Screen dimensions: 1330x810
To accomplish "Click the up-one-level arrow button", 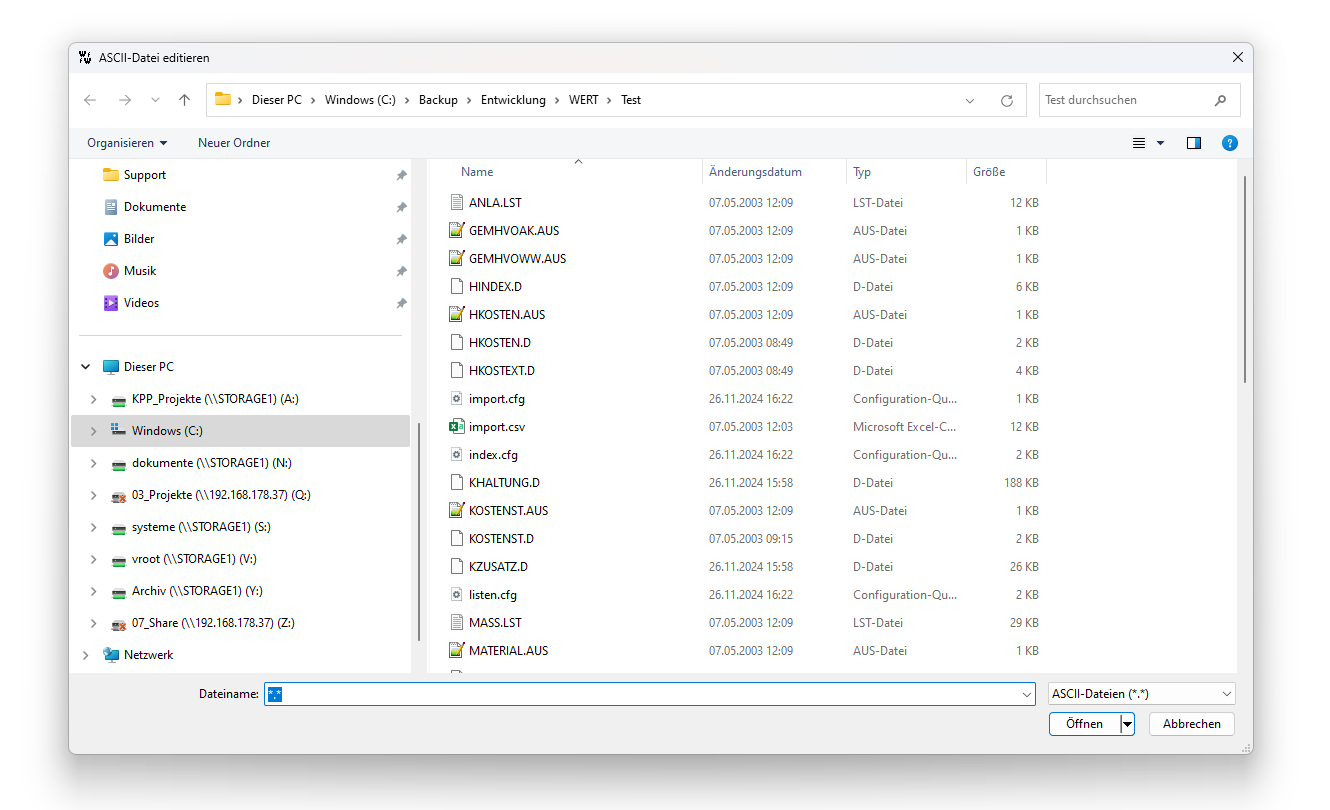I will (184, 100).
